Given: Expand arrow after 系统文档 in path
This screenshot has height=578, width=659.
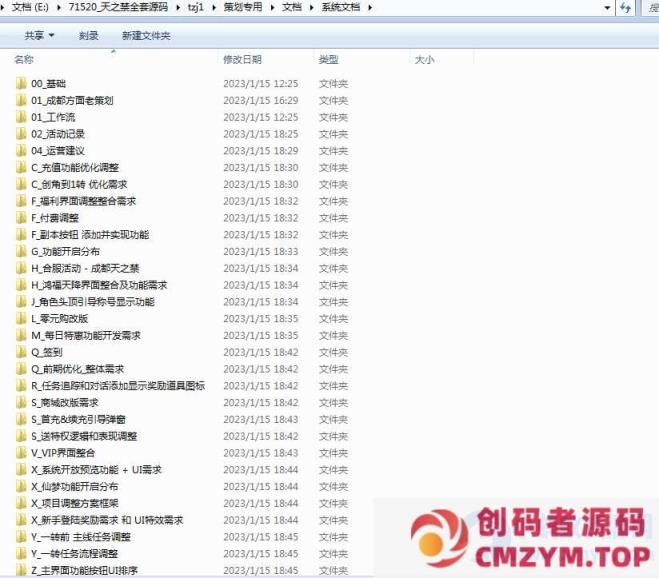Looking at the screenshot, I should [x=370, y=8].
